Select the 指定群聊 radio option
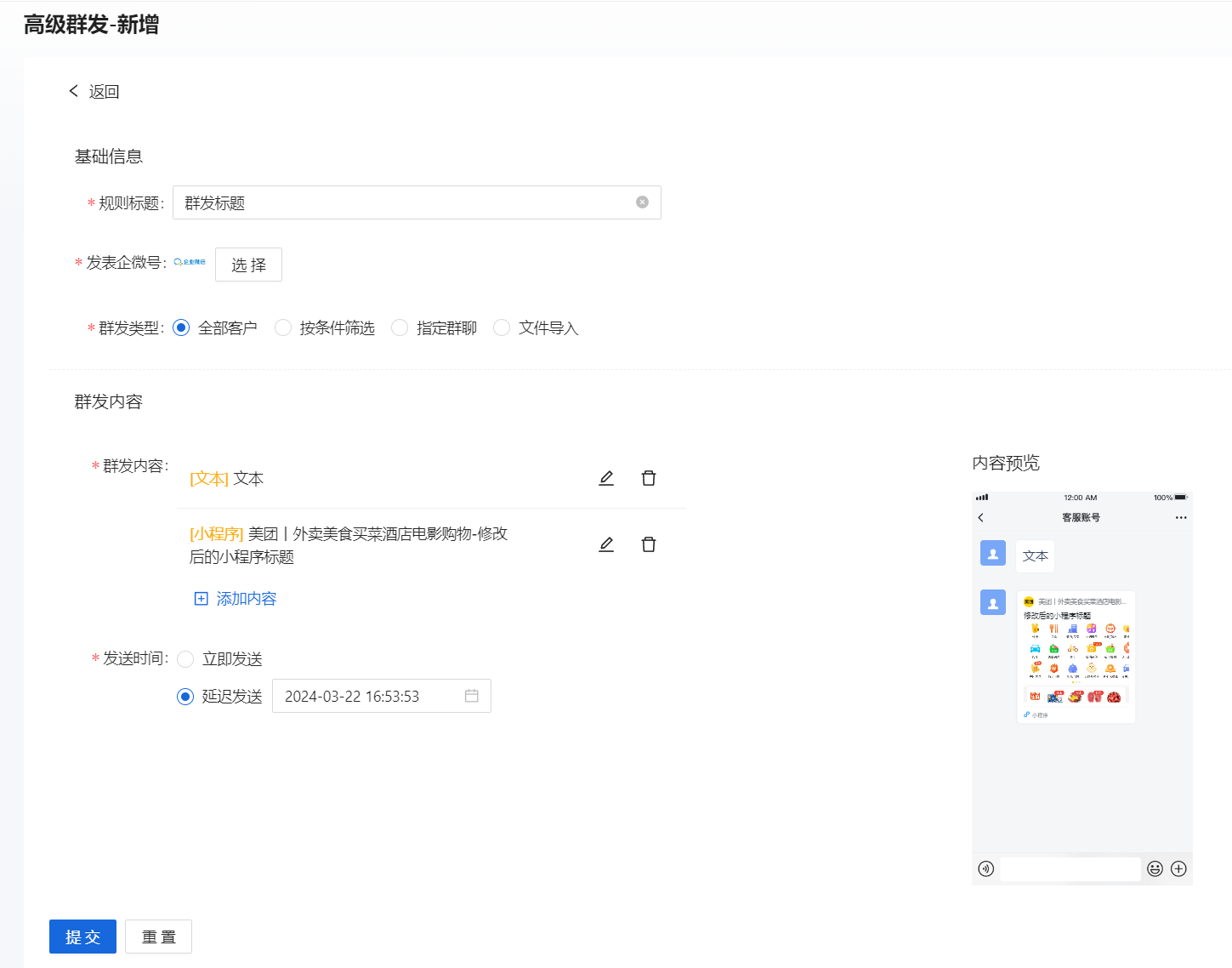The width and height of the screenshot is (1232, 968). tap(400, 327)
